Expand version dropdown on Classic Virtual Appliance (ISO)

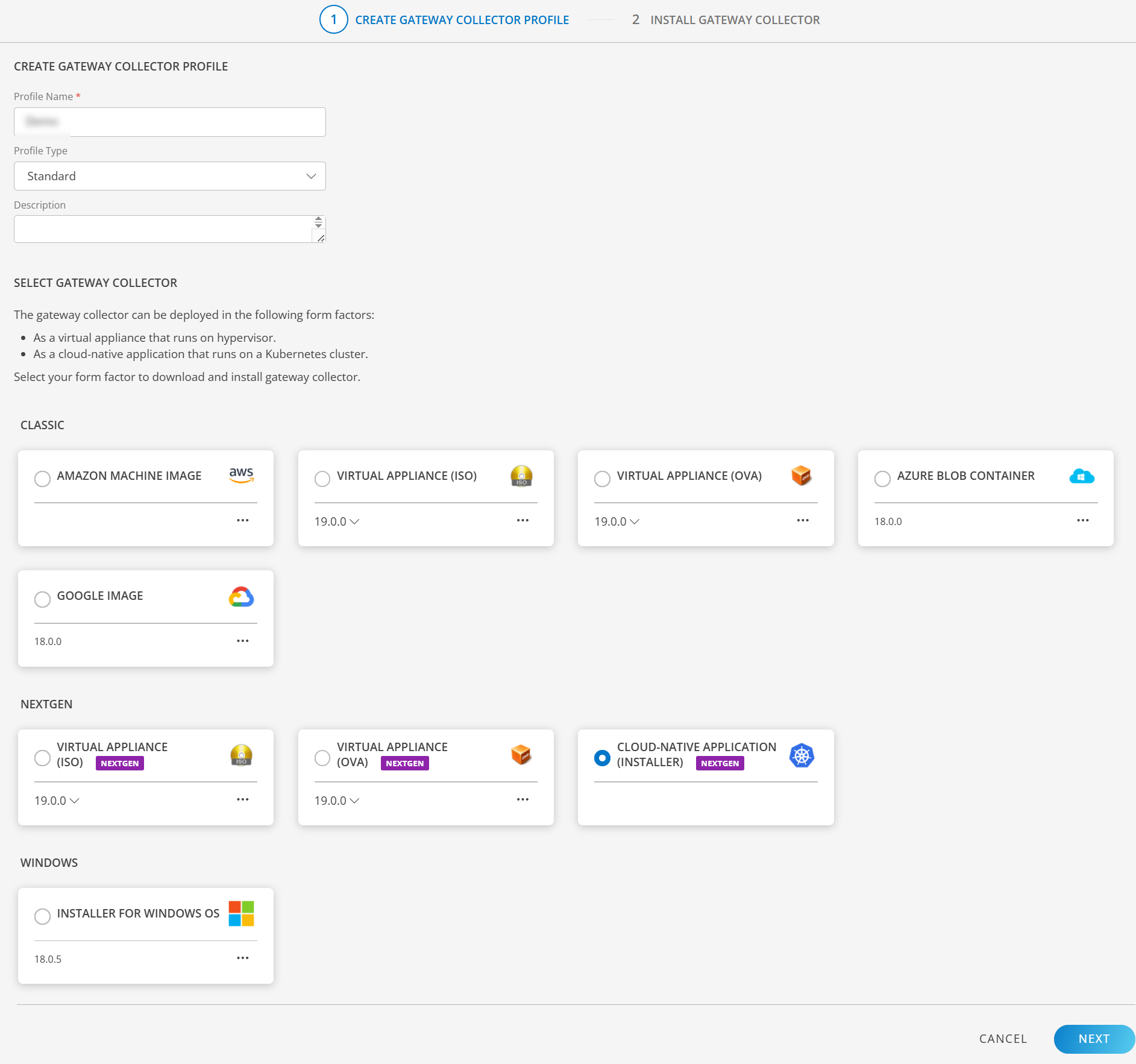point(337,521)
